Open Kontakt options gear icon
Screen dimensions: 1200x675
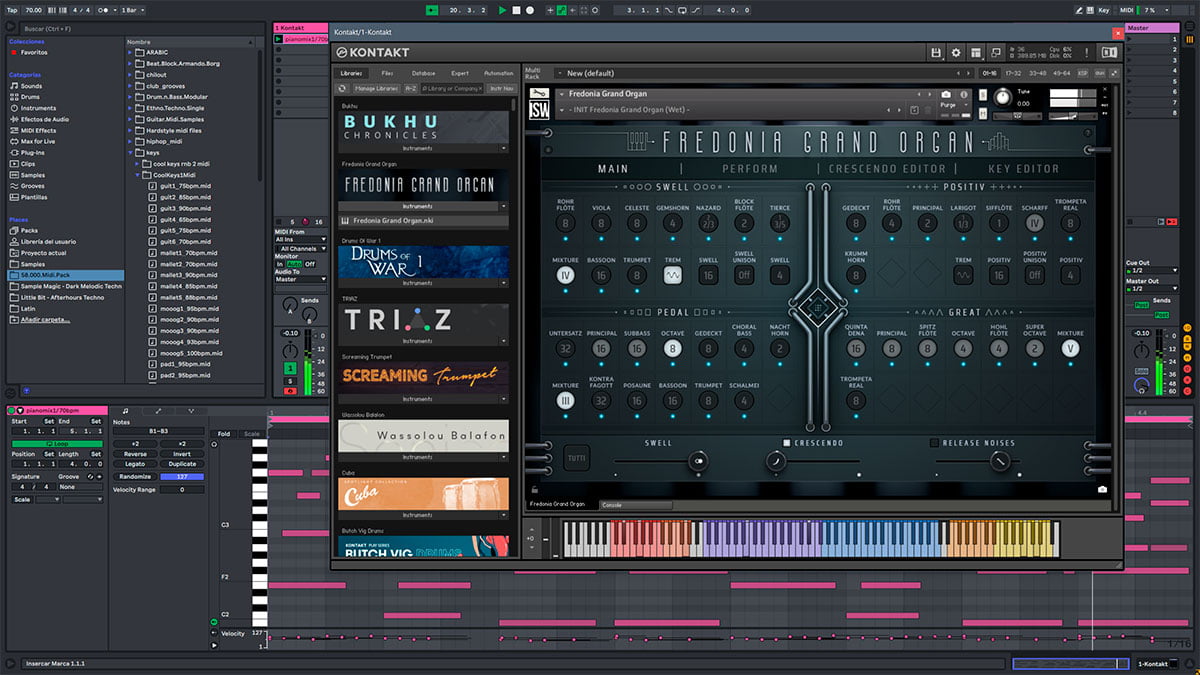[956, 52]
